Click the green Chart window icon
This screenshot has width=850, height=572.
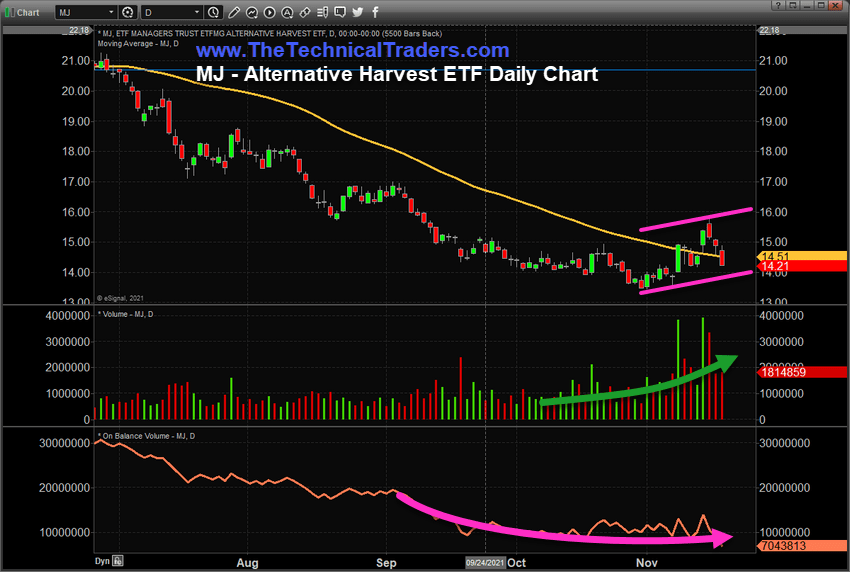(x=10, y=12)
